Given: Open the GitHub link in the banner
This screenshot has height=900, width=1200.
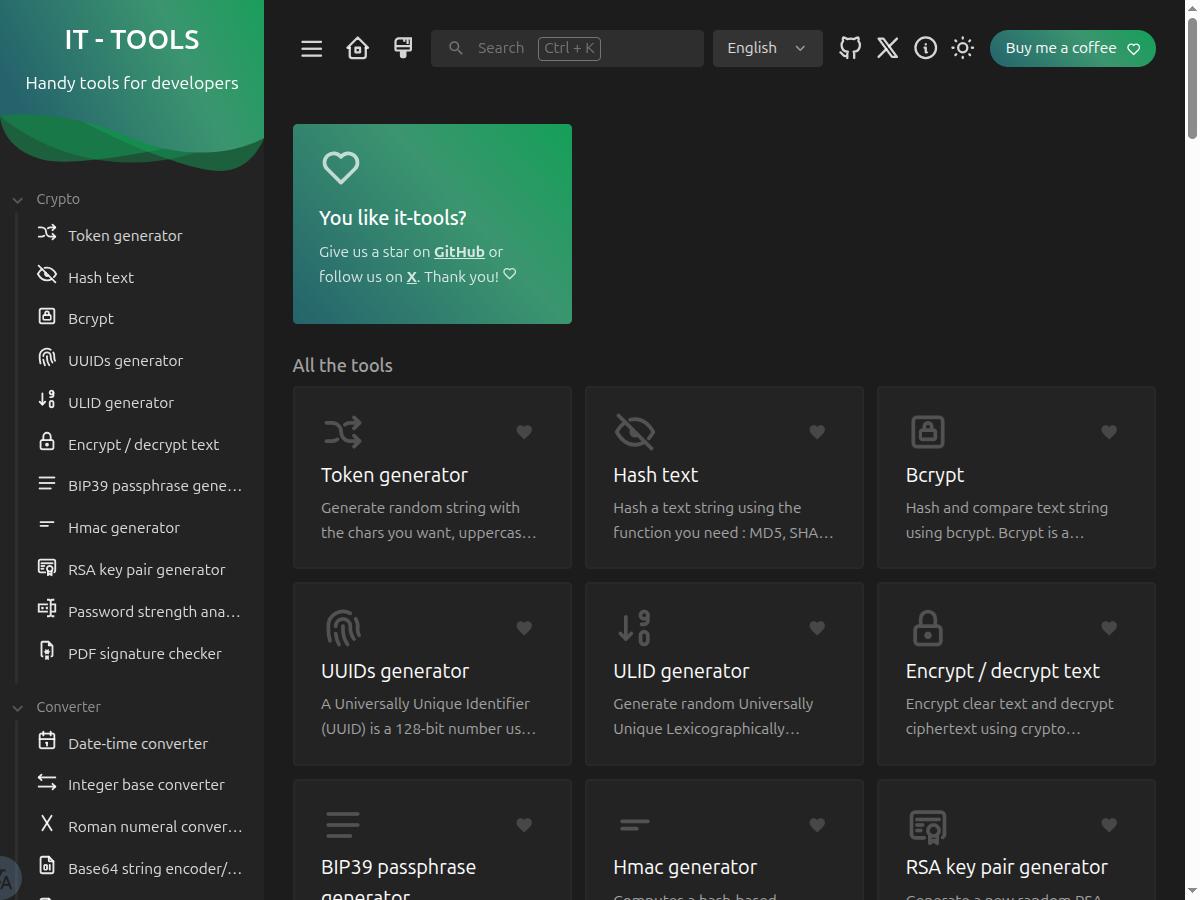Looking at the screenshot, I should coord(459,251).
